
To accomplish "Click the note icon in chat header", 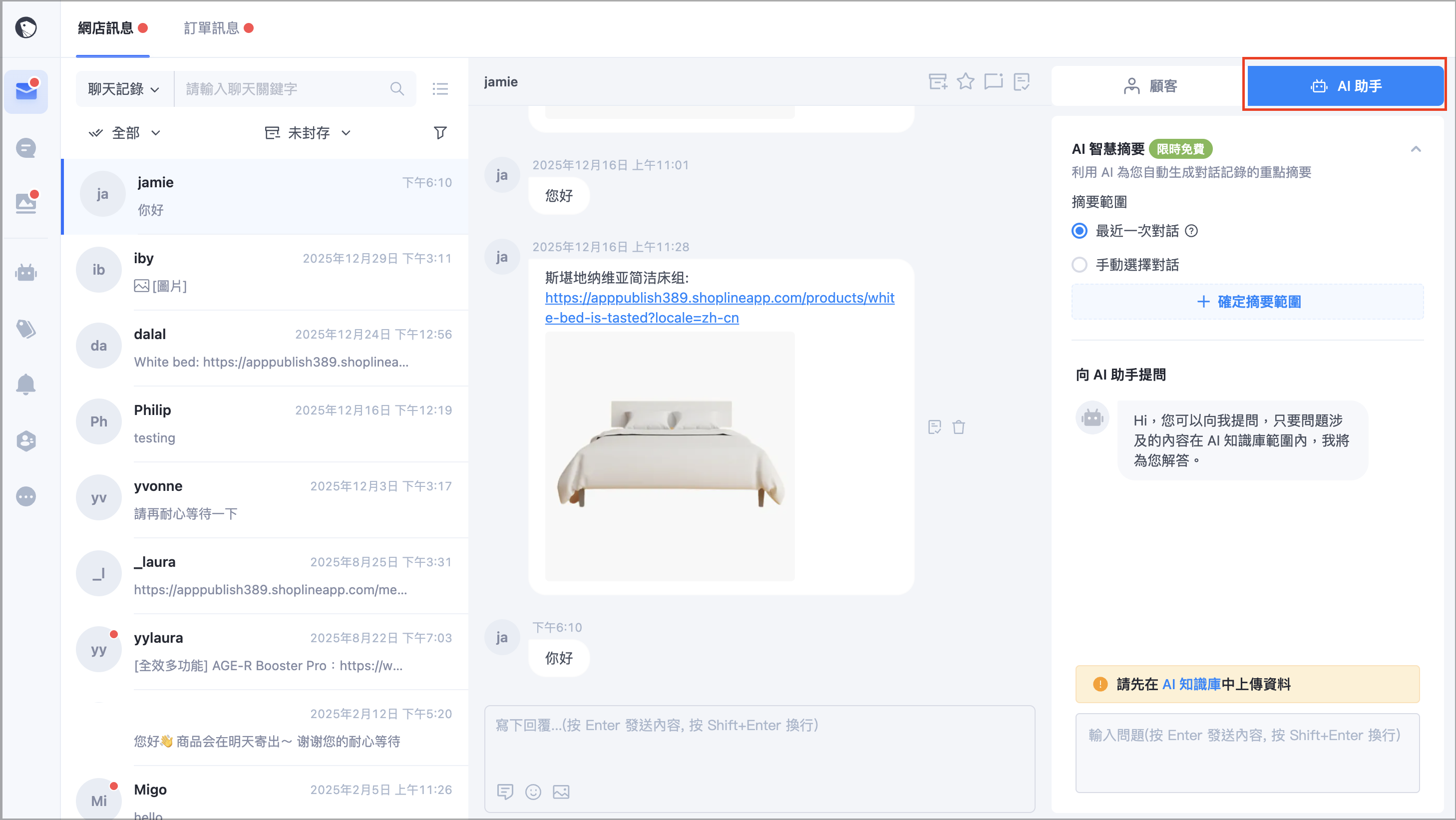I will tap(1022, 82).
